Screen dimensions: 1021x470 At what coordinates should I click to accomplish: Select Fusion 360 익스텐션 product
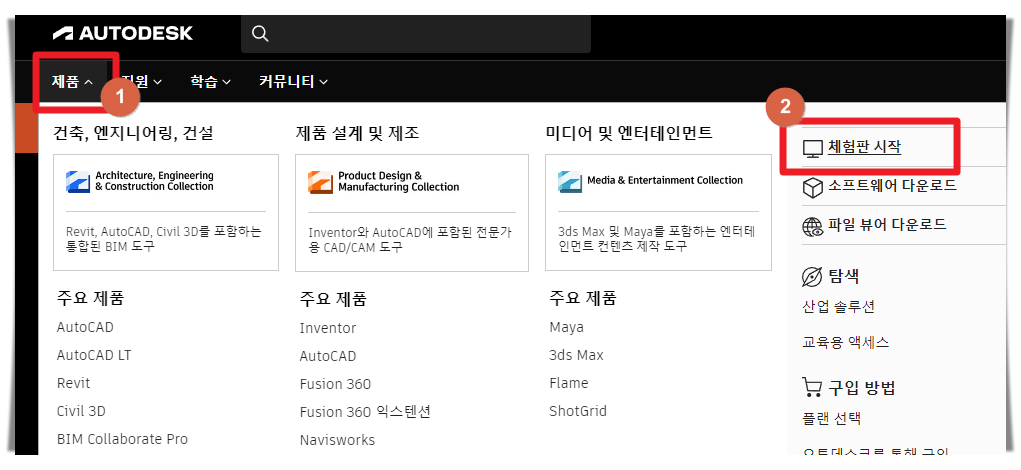pos(365,412)
